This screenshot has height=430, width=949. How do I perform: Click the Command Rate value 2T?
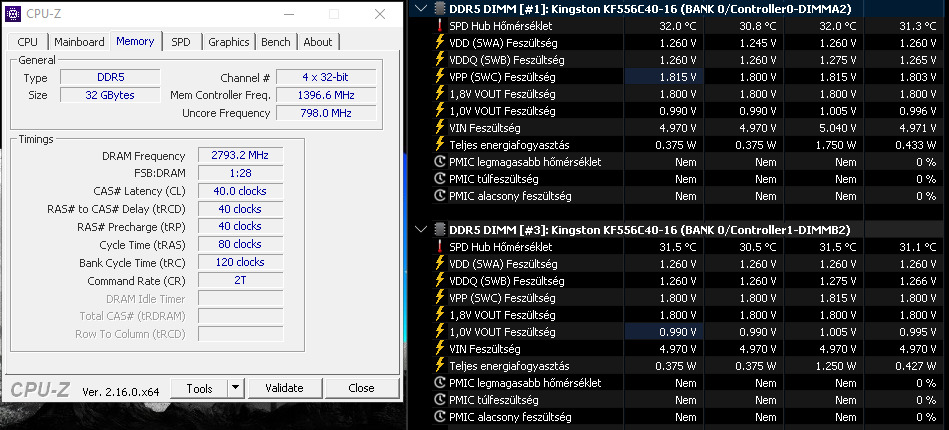(x=240, y=280)
